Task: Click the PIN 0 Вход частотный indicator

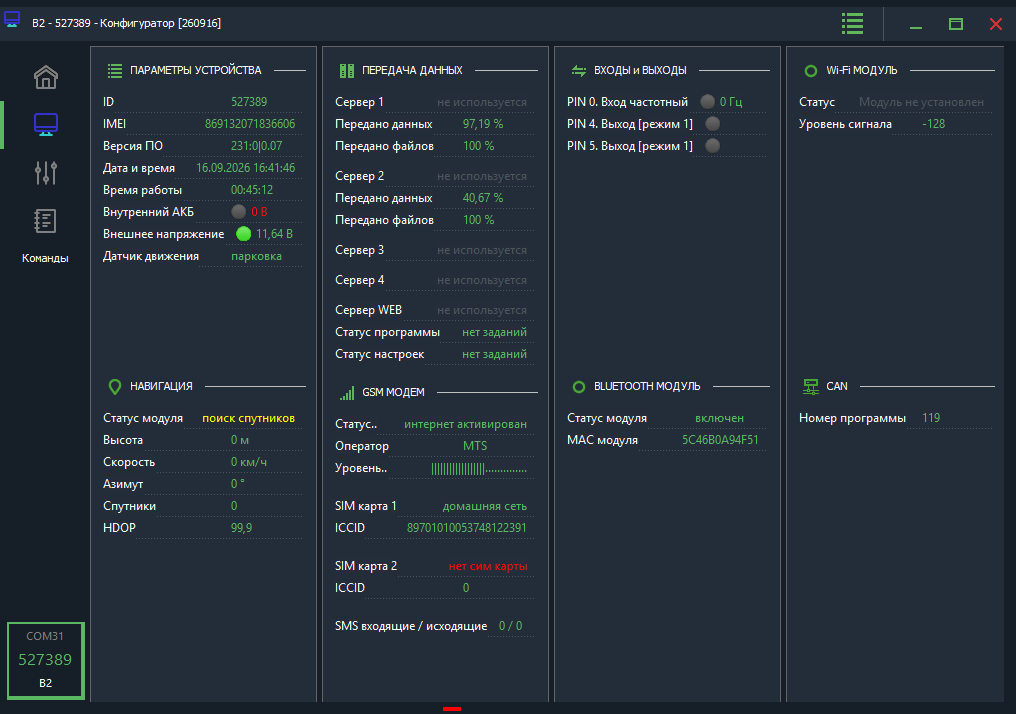Action: click(708, 102)
